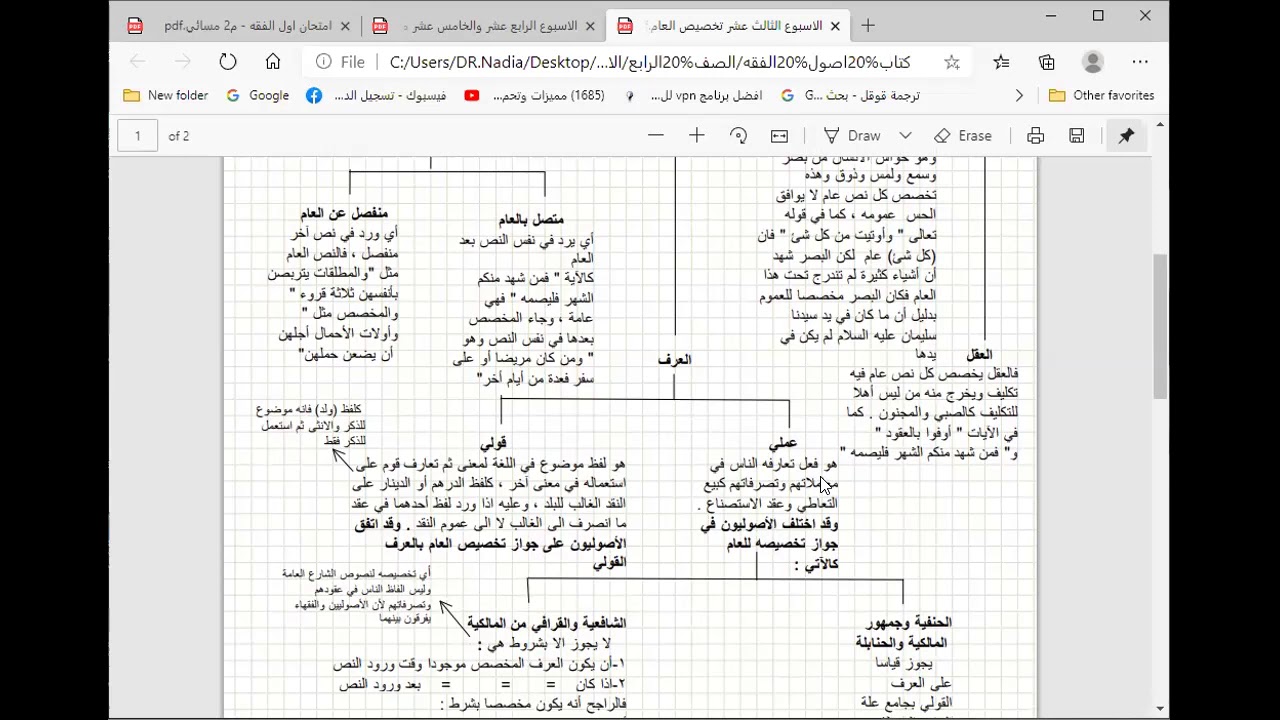This screenshot has width=1280, height=720.
Task: Click the Back navigation arrow
Action: click(137, 62)
